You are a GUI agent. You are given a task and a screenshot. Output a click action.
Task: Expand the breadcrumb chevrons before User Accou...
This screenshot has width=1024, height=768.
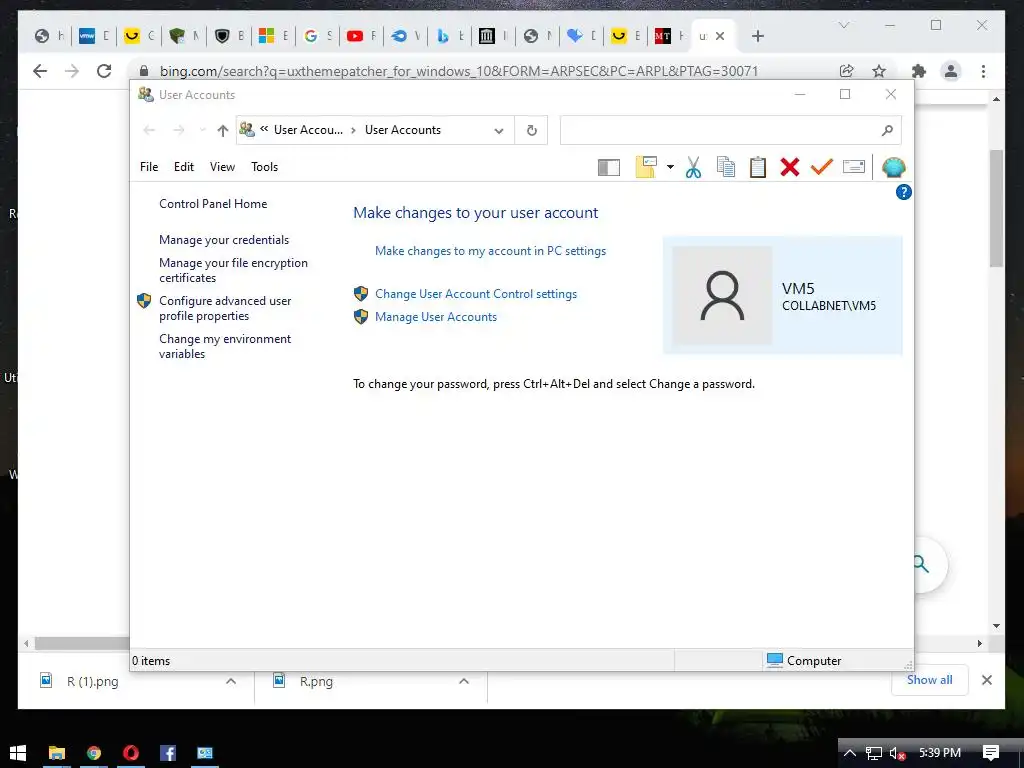tap(264, 129)
